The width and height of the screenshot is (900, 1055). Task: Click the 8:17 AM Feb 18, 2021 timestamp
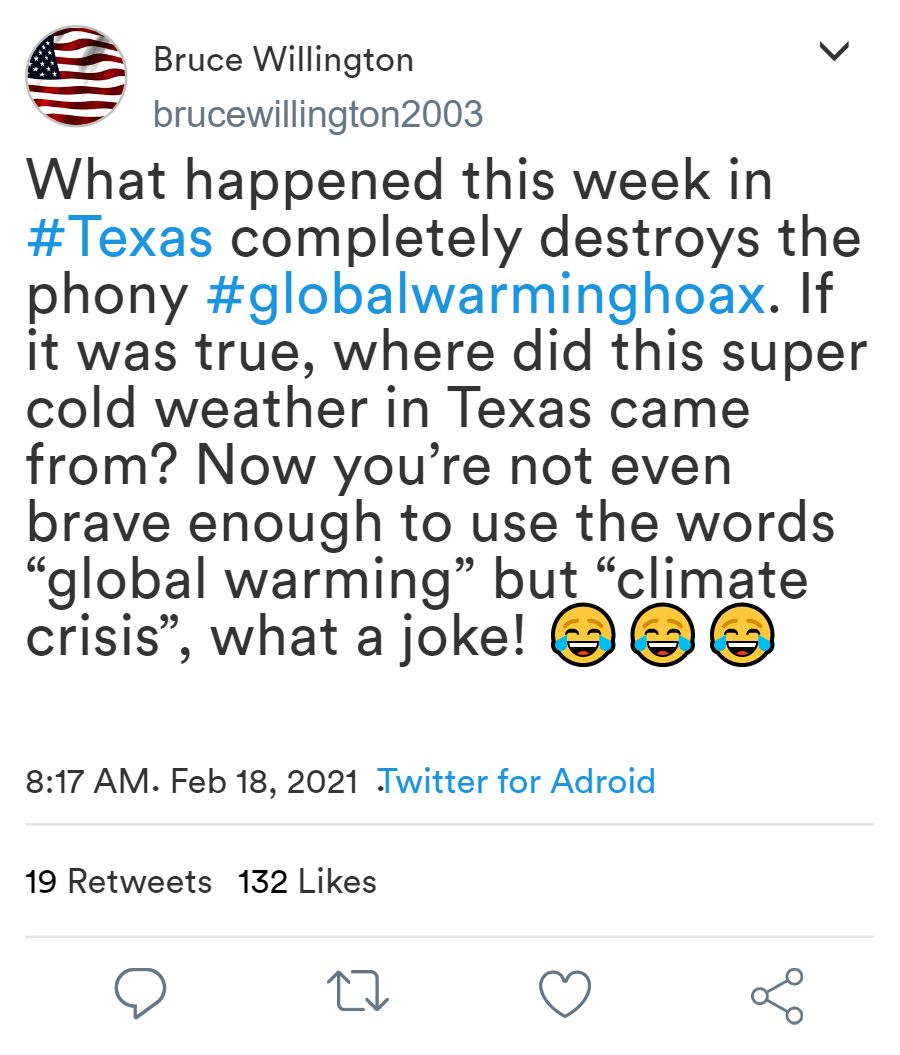coord(192,781)
